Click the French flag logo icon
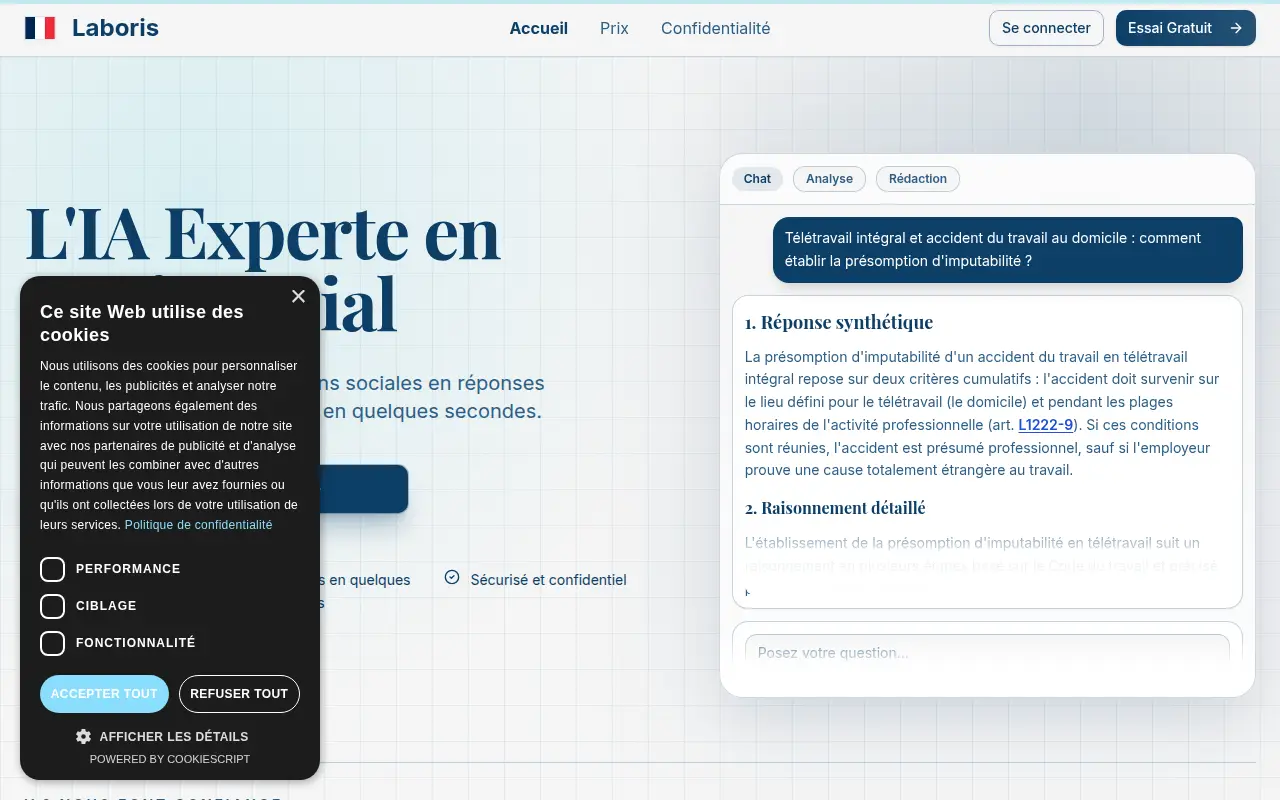 (x=40, y=28)
